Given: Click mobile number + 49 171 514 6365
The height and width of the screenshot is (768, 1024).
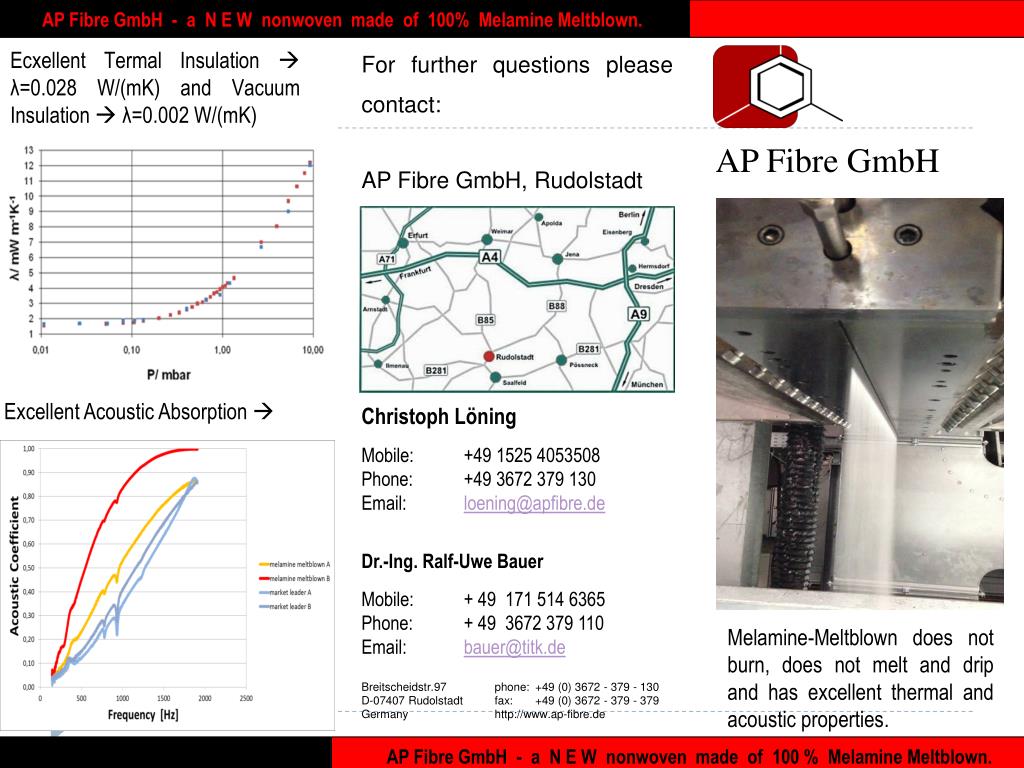Looking at the screenshot, I should (x=534, y=600).
